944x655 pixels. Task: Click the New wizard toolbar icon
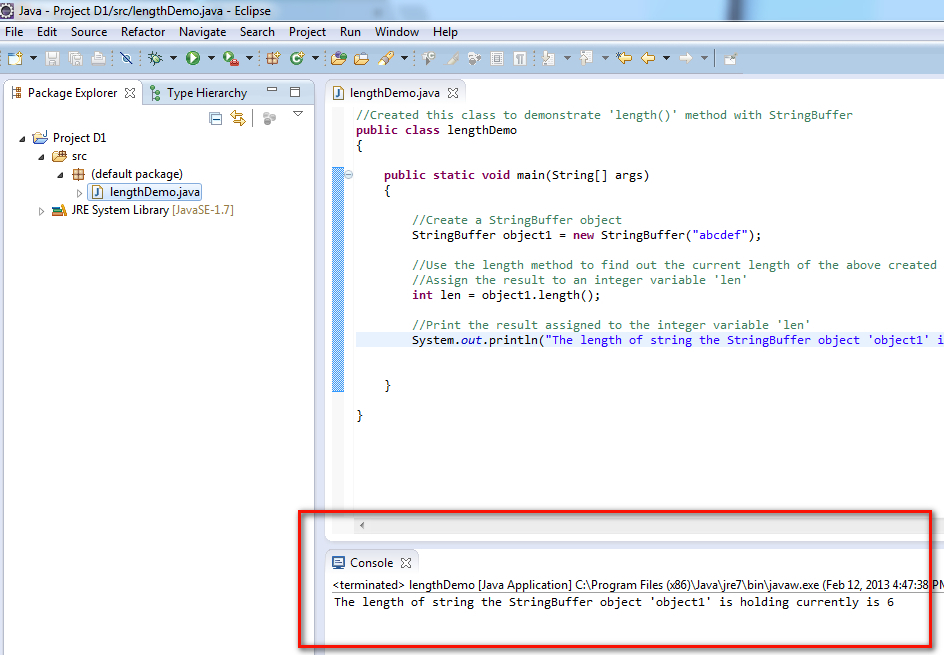pyautogui.click(x=17, y=58)
